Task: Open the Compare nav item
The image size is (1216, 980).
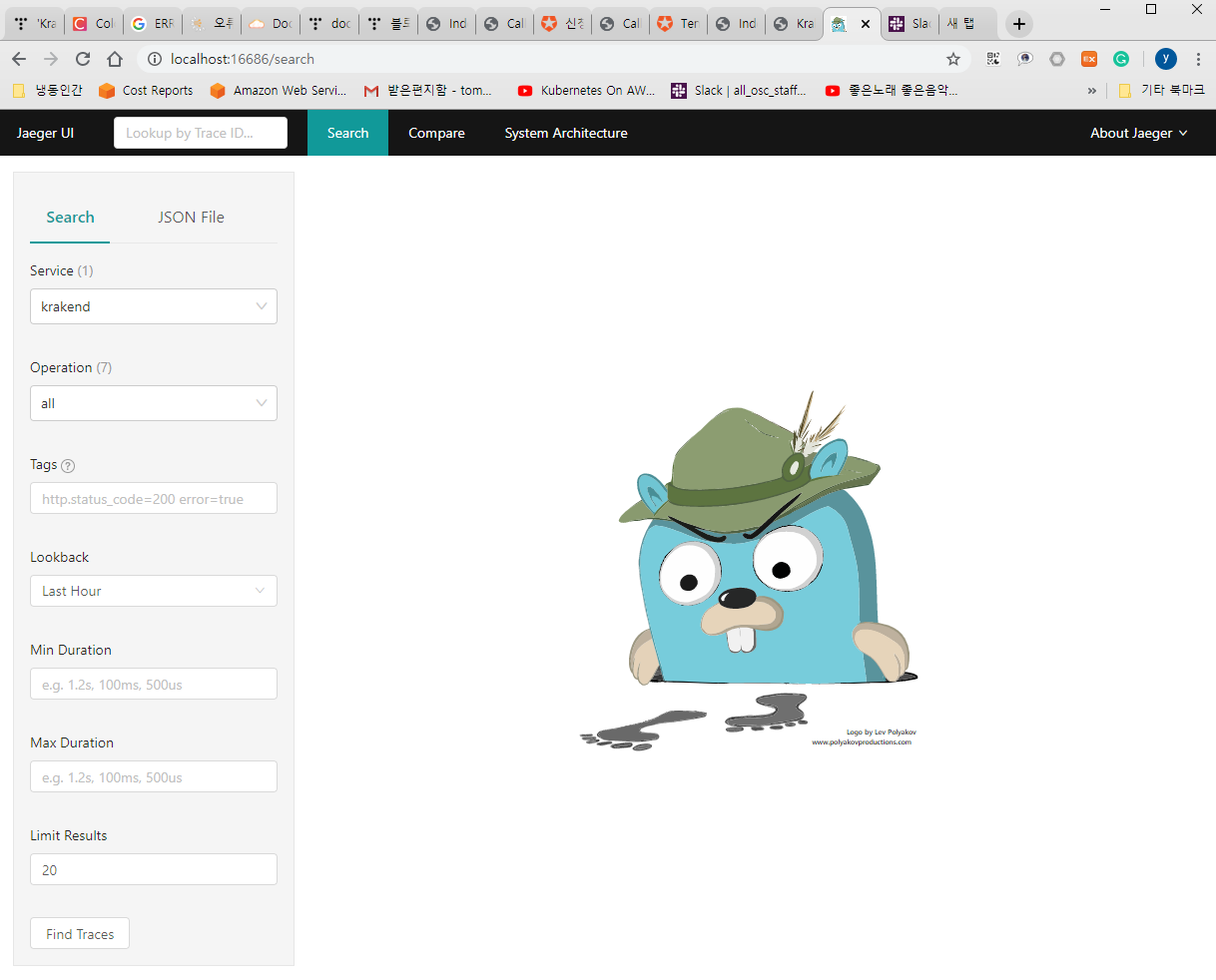Action: [x=436, y=133]
